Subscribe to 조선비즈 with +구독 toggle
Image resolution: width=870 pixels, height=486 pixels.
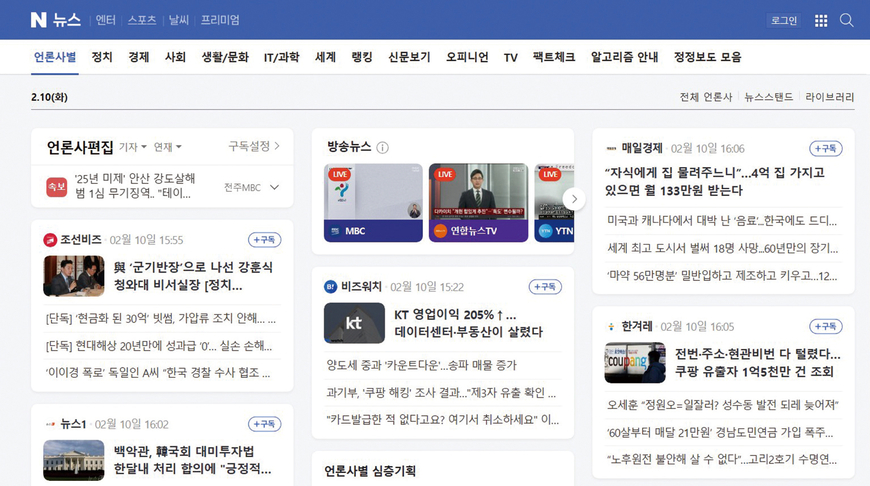tap(265, 240)
